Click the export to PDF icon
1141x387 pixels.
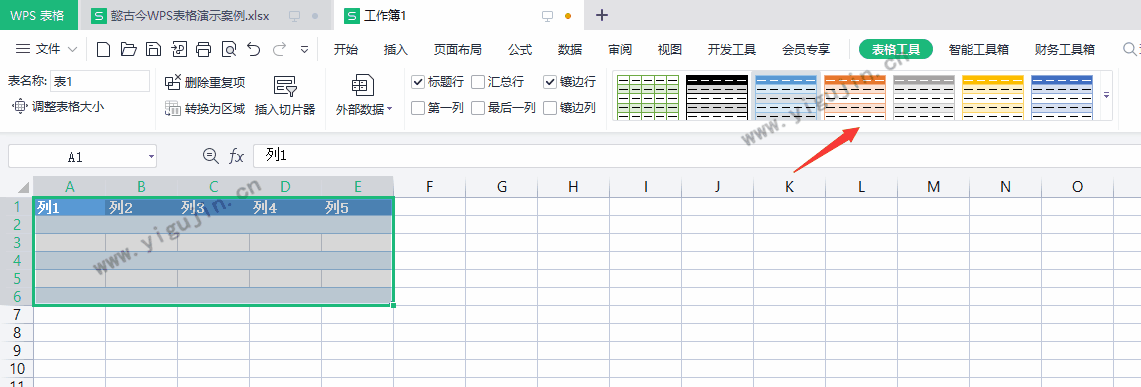tap(179, 49)
